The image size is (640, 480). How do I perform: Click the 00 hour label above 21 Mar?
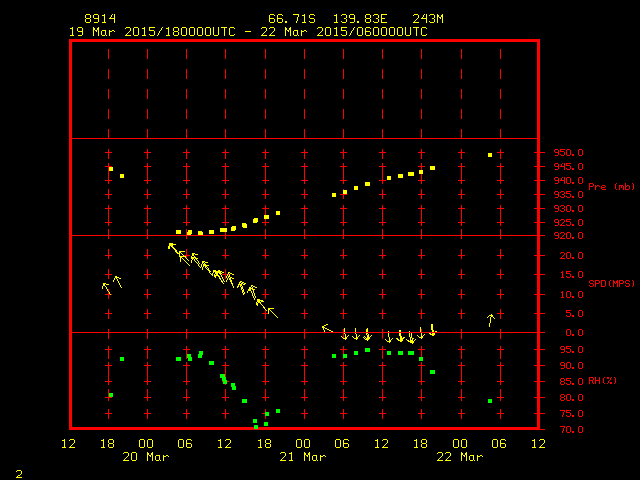[303, 444]
